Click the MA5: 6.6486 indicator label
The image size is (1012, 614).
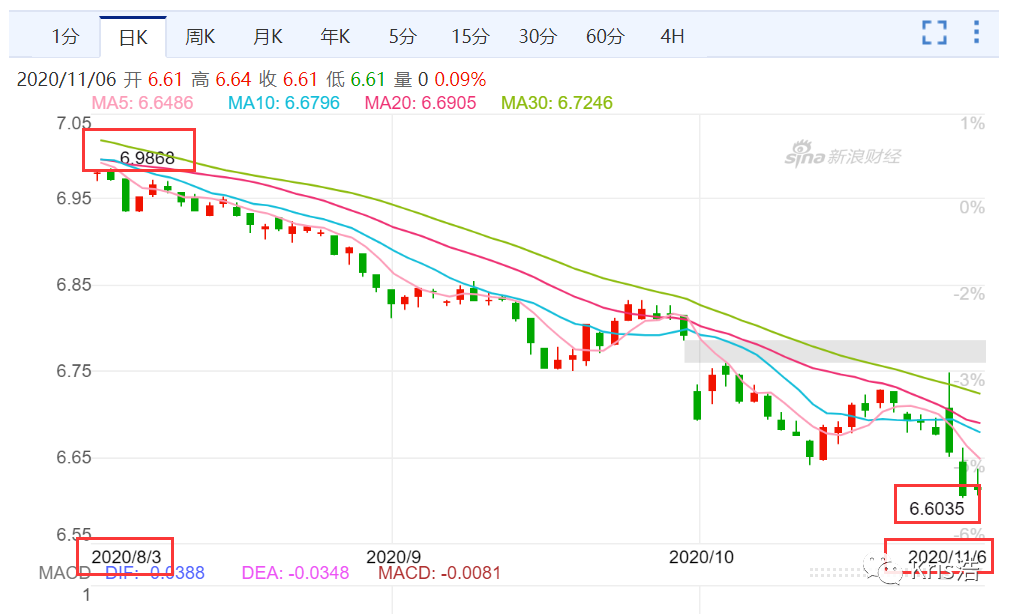(x=142, y=103)
